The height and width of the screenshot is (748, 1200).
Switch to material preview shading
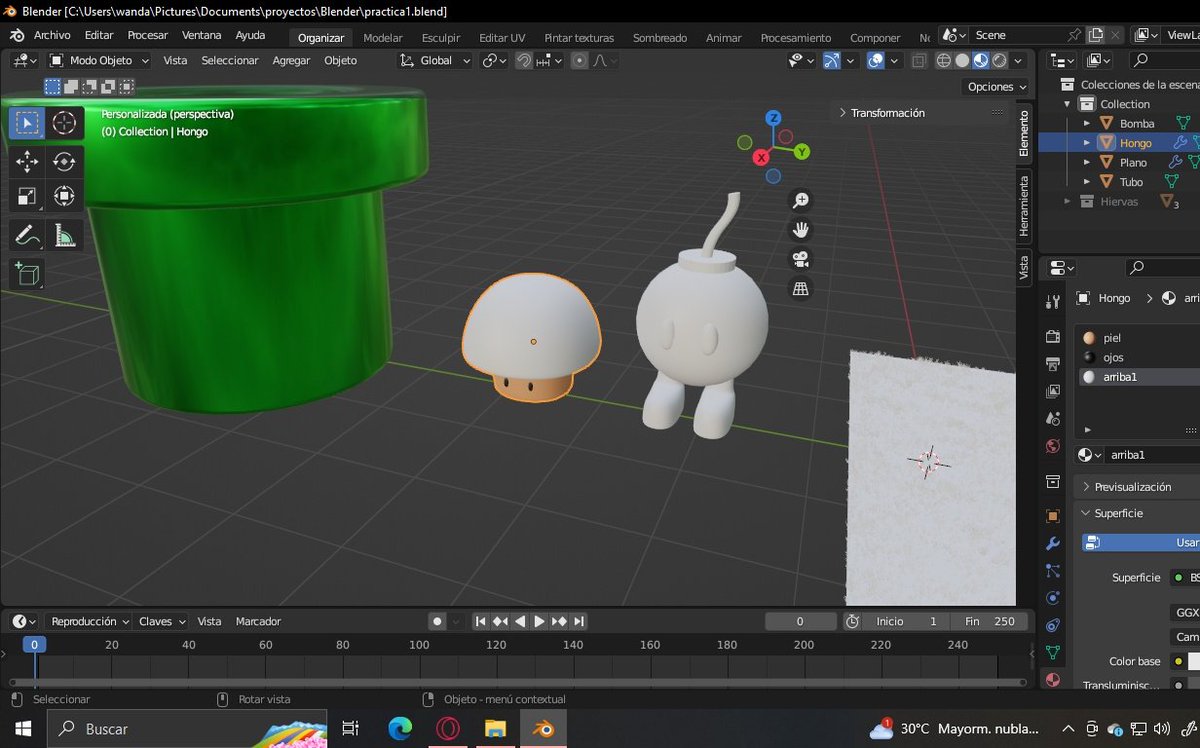pos(981,60)
